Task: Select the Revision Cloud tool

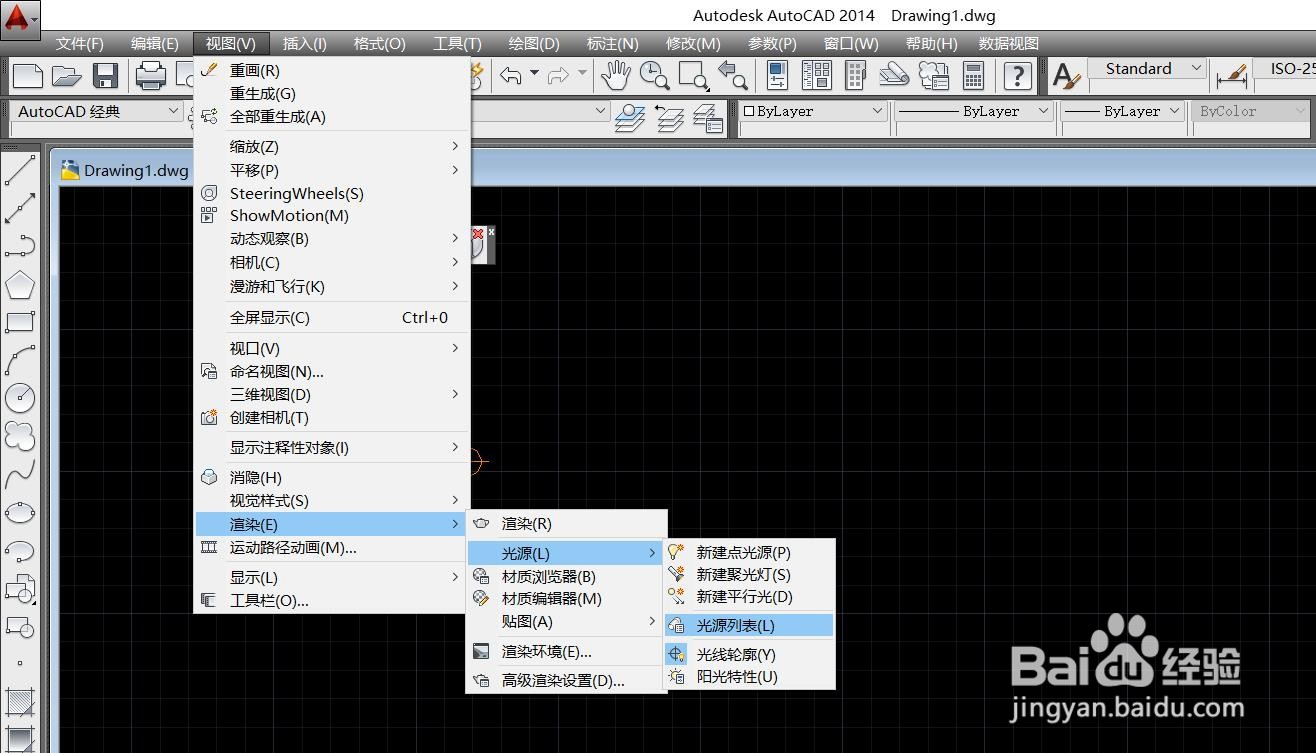Action: tap(20, 436)
